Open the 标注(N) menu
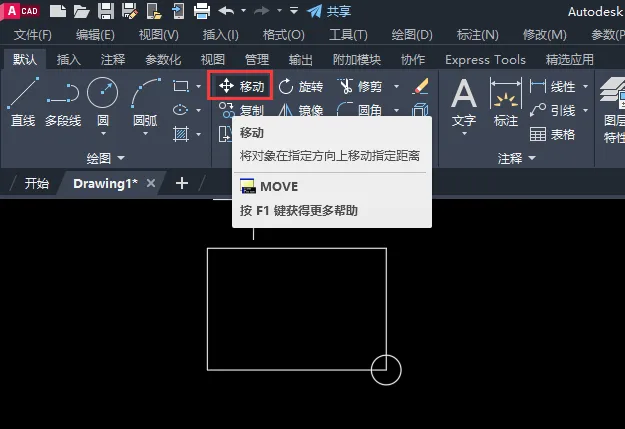The image size is (625, 429). coord(478,35)
